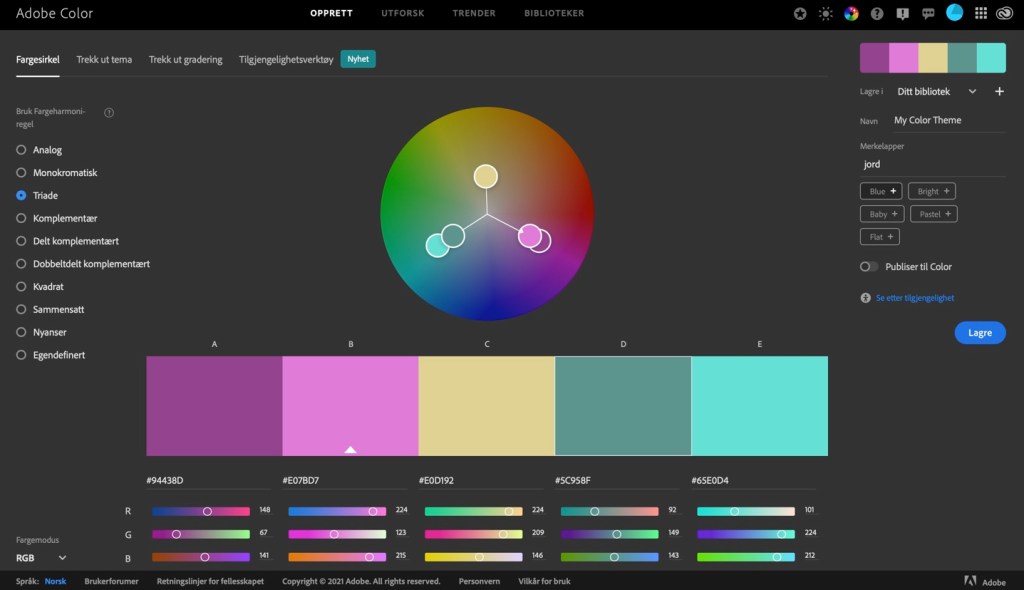
Task: Click the Lagre button
Action: point(979,333)
